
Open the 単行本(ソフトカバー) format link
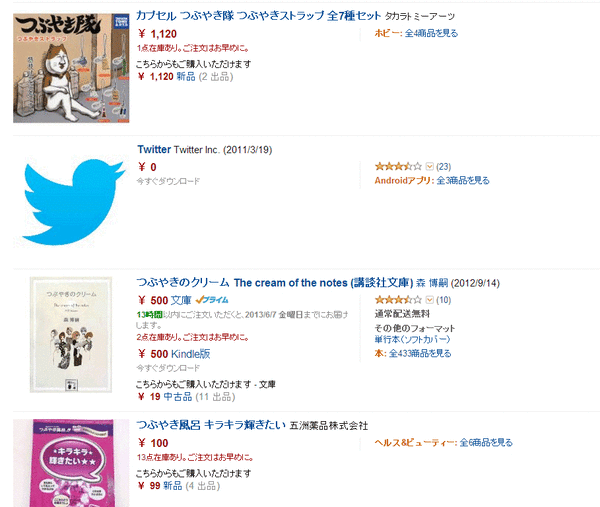coord(412,339)
